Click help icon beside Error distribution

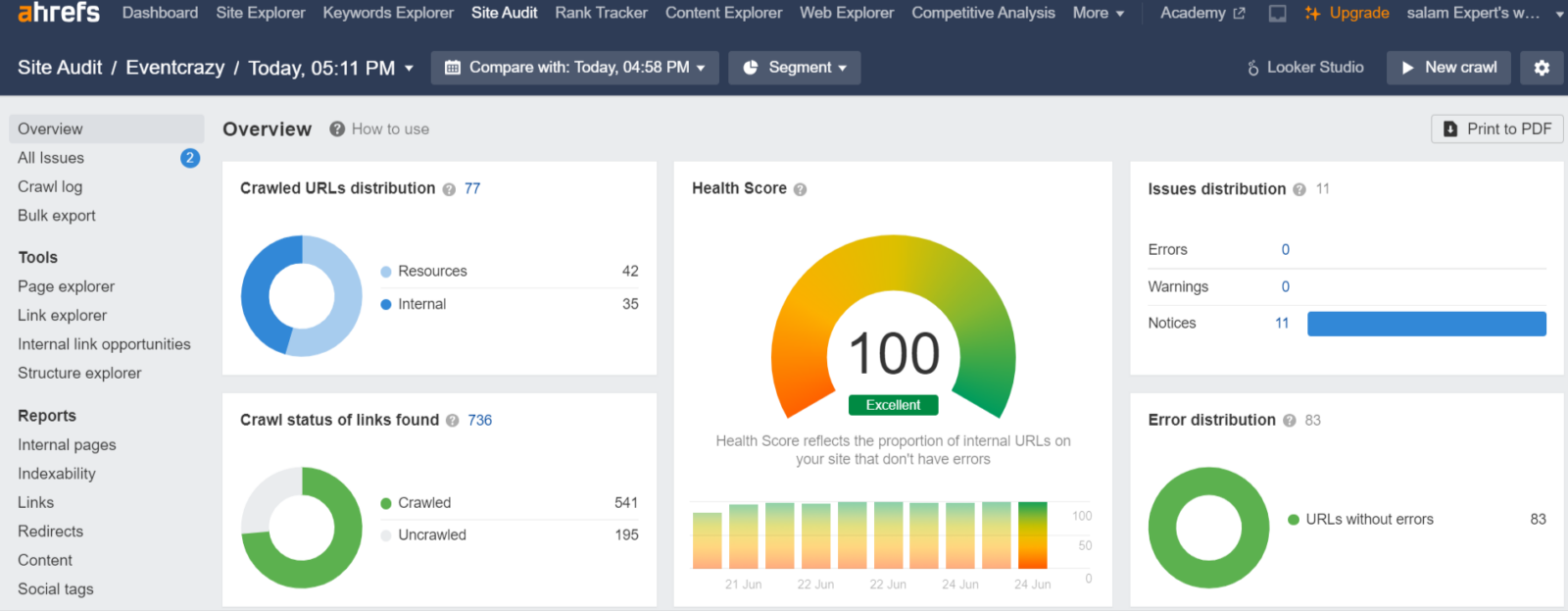point(1290,421)
